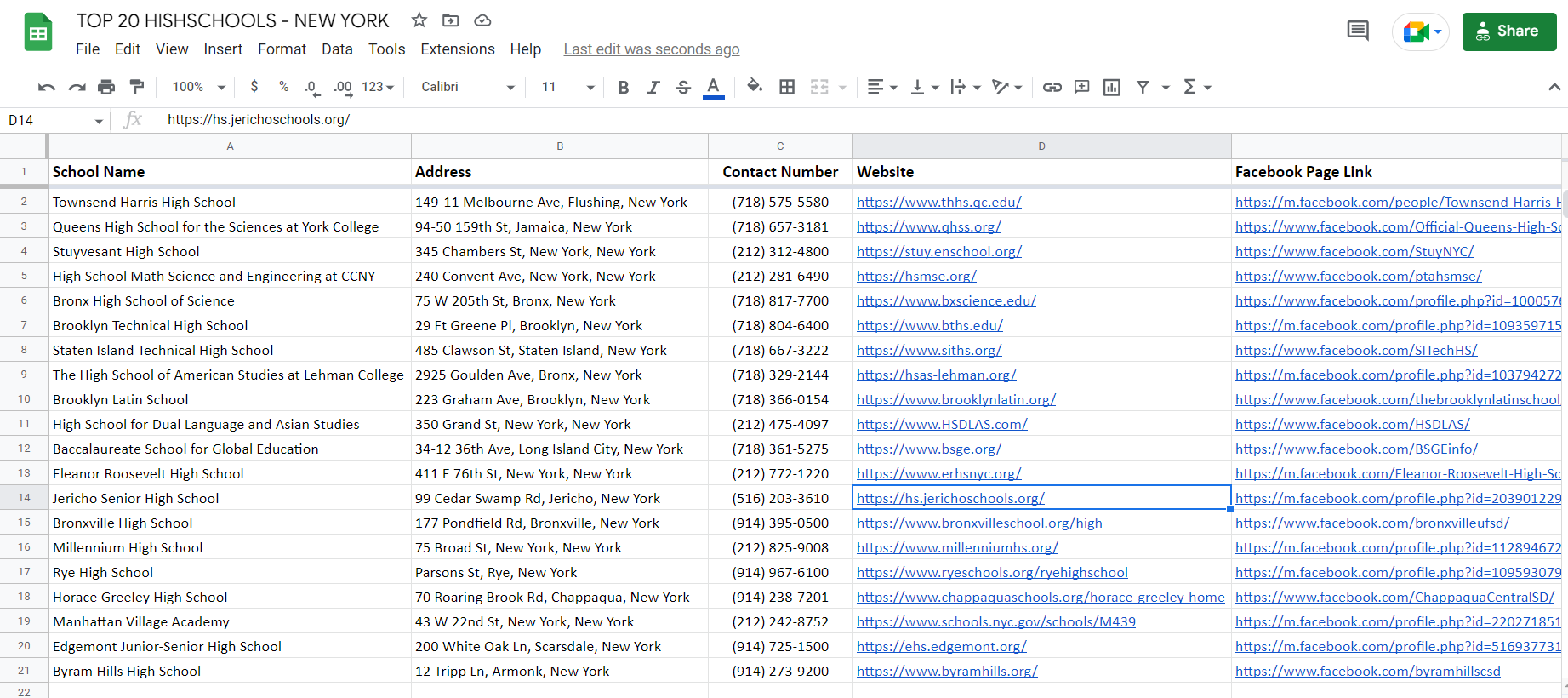Image resolution: width=1568 pixels, height=698 pixels.
Task: Open the File menu
Action: pyautogui.click(x=88, y=49)
